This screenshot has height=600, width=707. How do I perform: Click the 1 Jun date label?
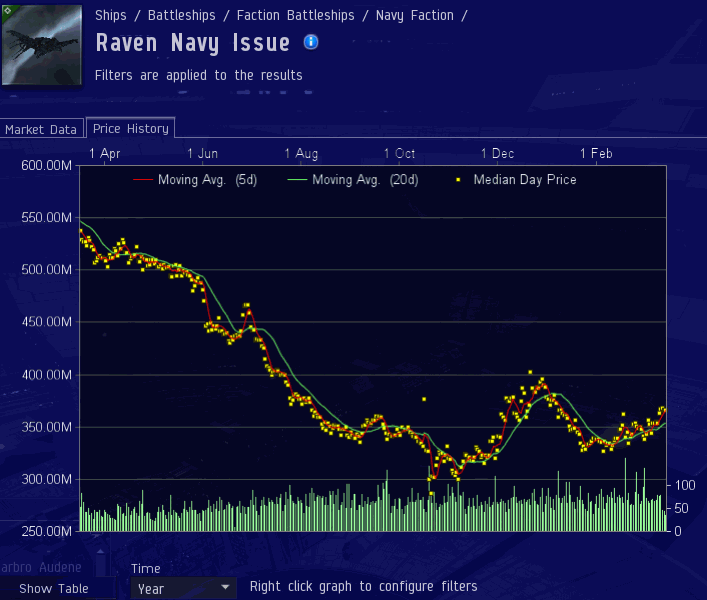click(x=202, y=153)
